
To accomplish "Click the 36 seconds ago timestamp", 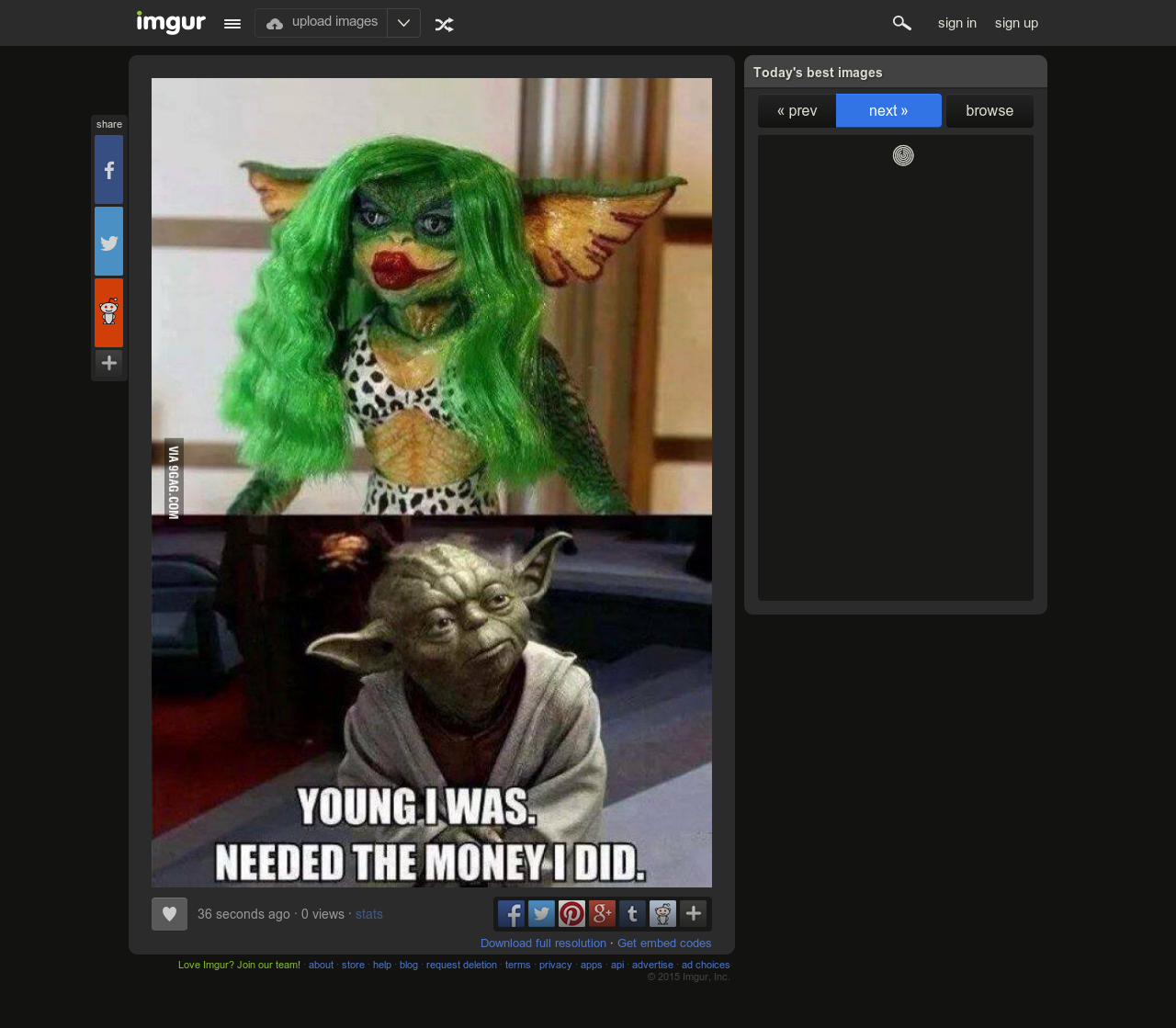I will pos(243,914).
